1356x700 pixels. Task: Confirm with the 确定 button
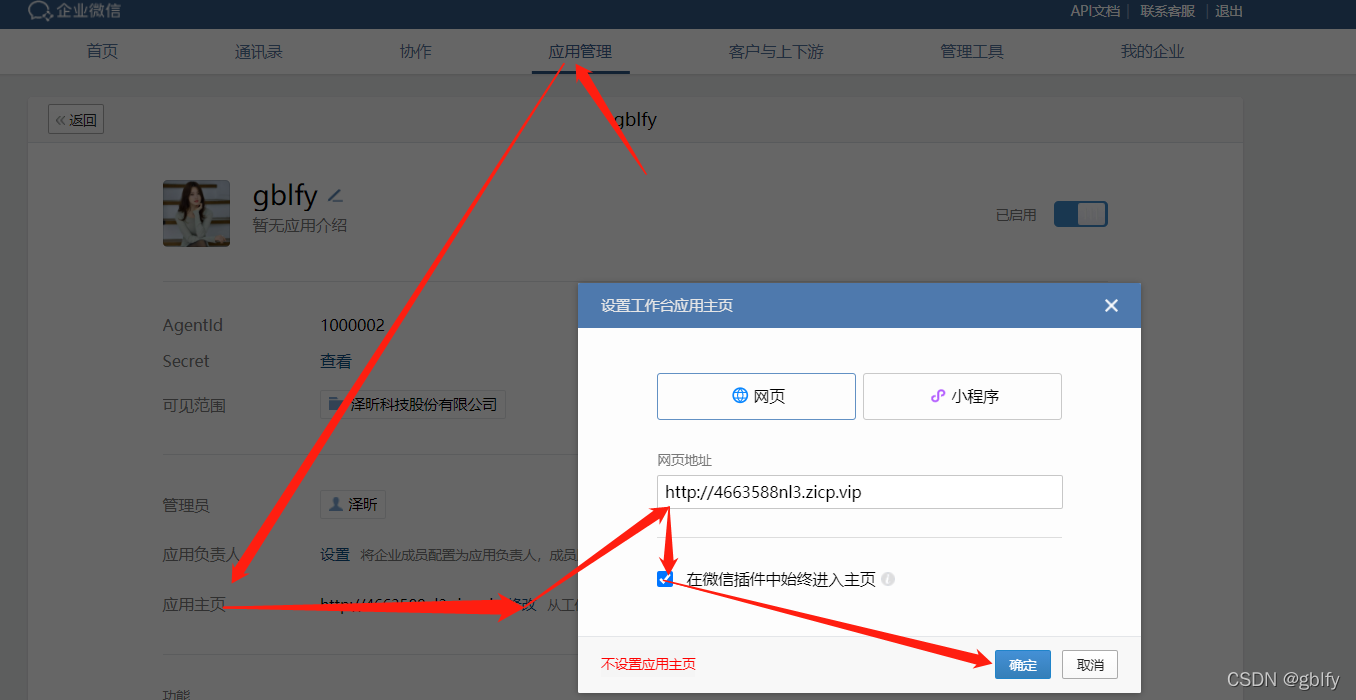[1022, 664]
